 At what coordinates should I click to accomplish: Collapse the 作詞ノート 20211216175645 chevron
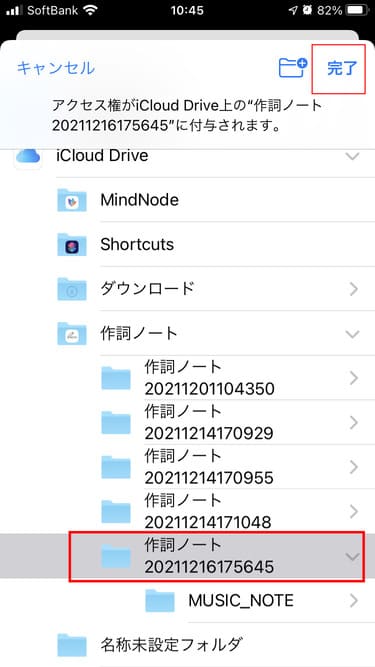pos(352,556)
